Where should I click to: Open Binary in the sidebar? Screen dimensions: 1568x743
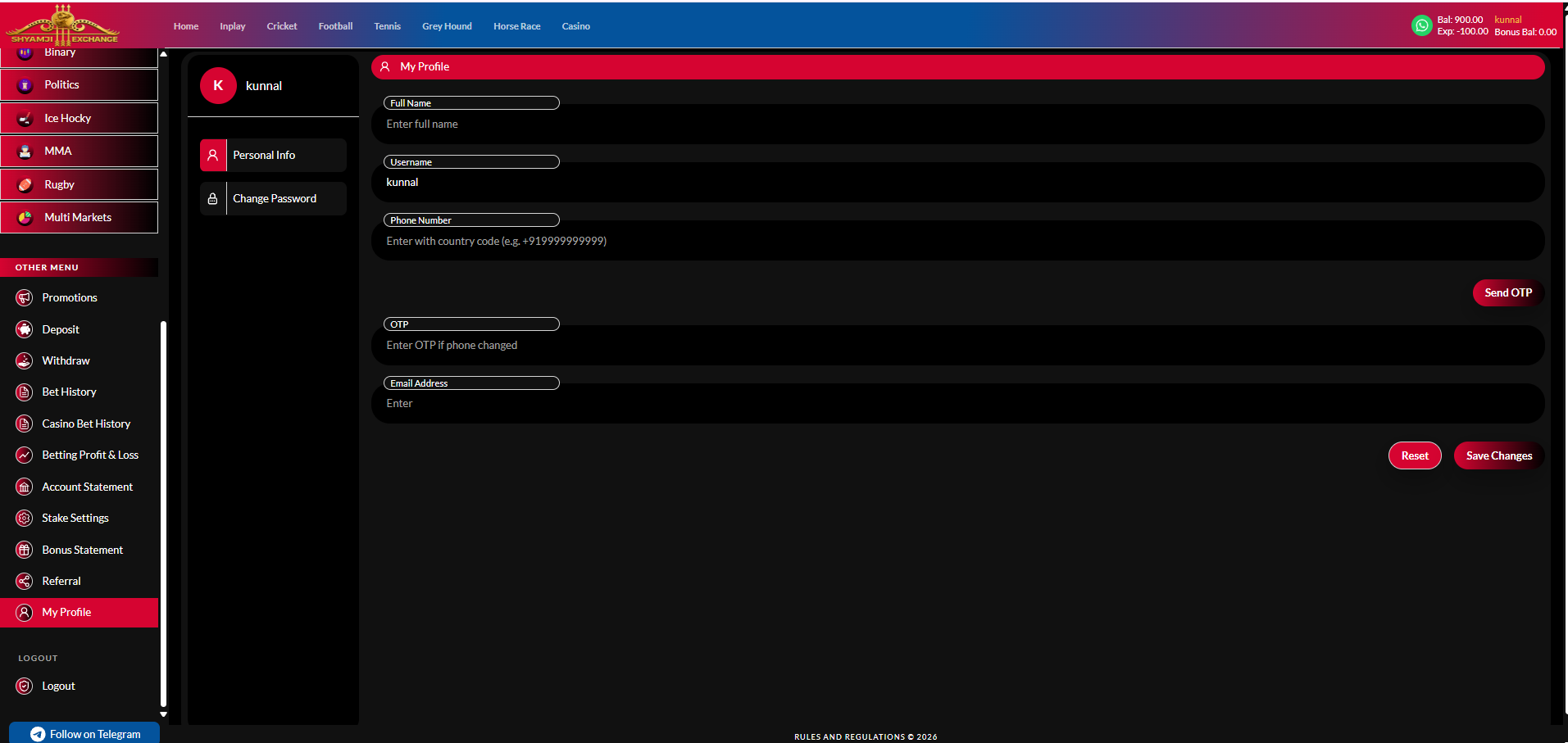click(80, 57)
